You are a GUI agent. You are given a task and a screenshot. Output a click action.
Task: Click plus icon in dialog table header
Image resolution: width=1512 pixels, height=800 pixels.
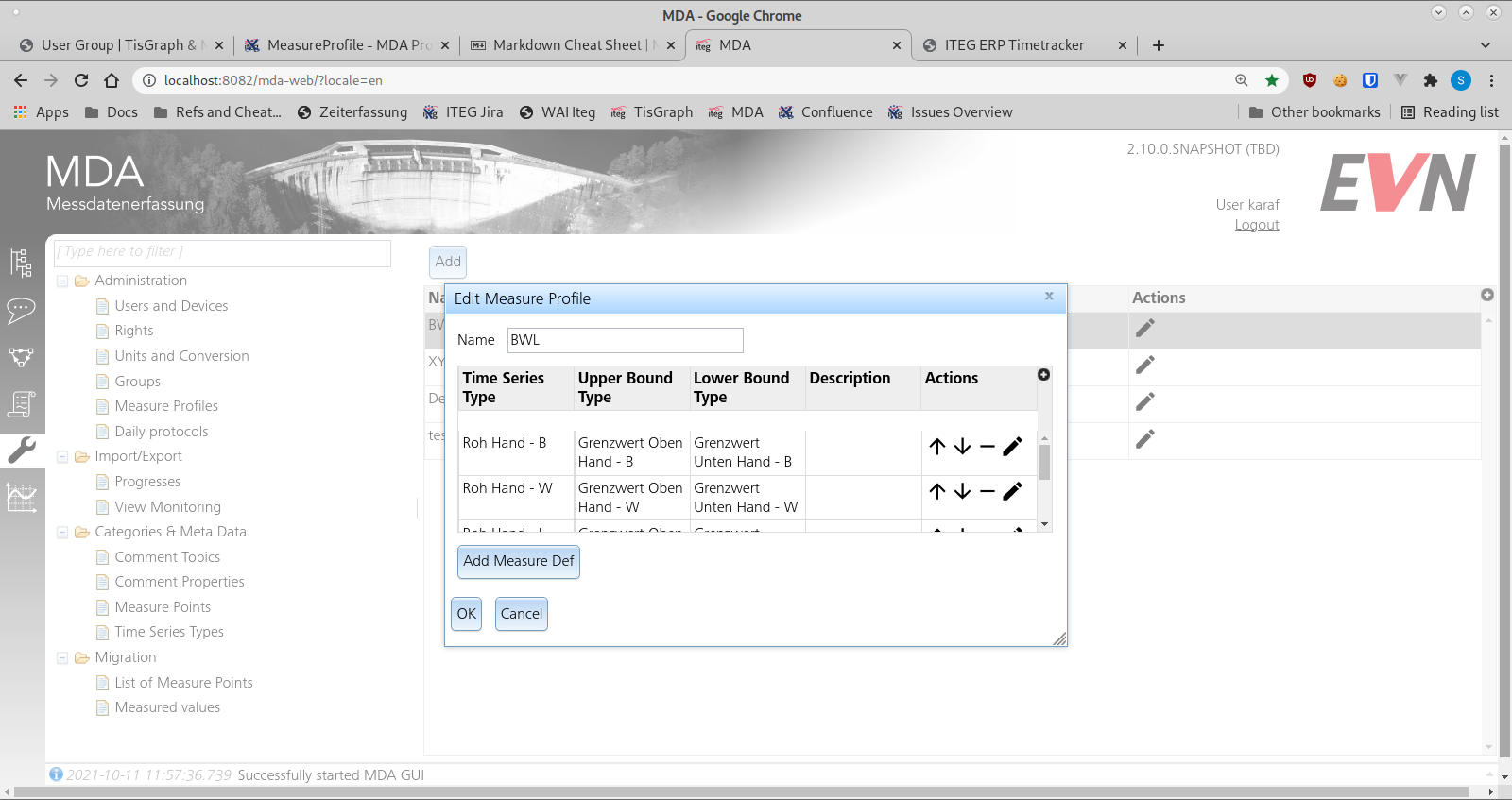pos(1043,375)
